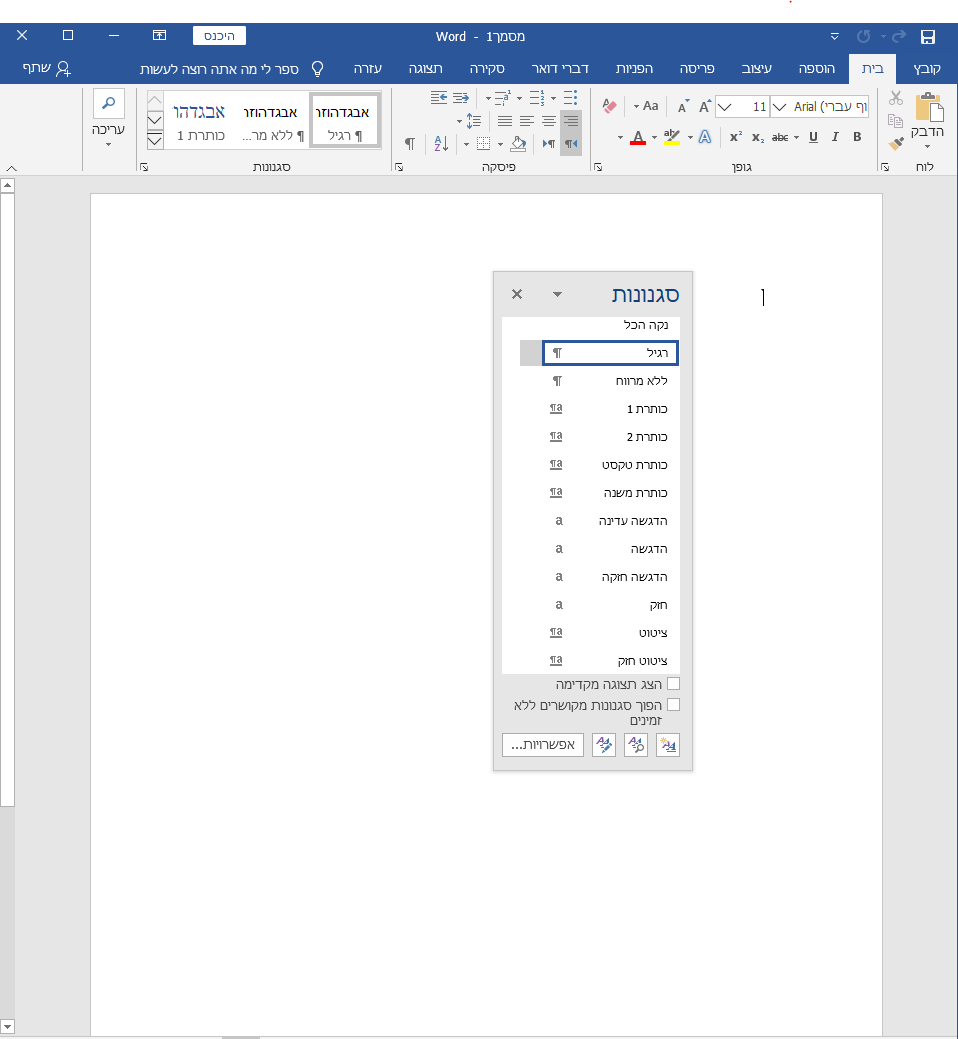Toggle Align Right paragraph button
Image resolution: width=958 pixels, height=1039 pixels.
click(571, 121)
